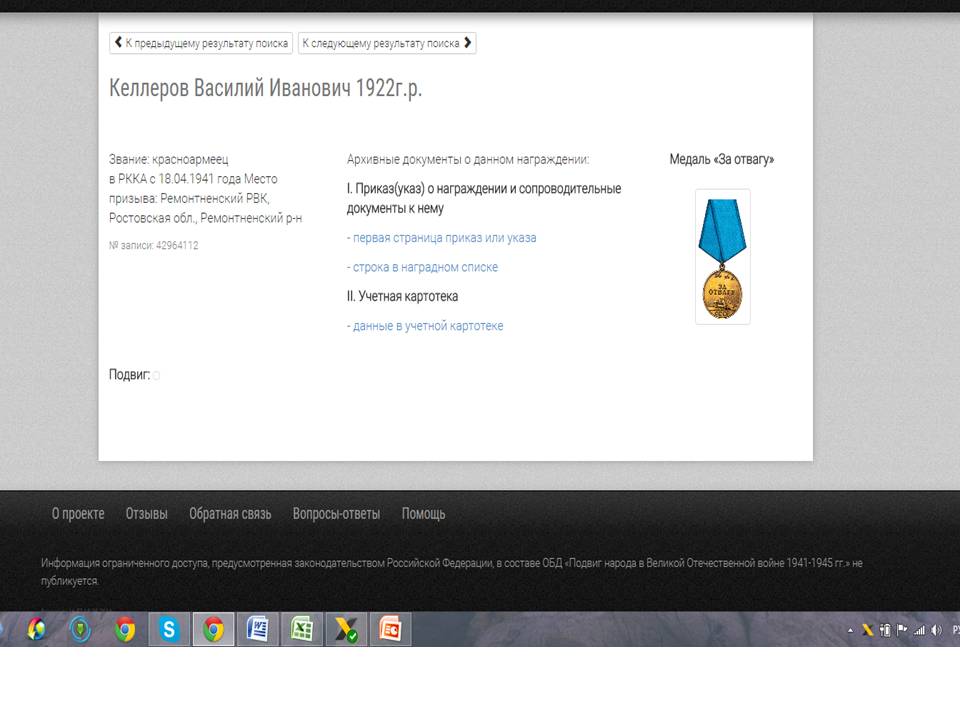Click the volume speaker tray icon
The height and width of the screenshot is (720, 960).
tap(936, 630)
